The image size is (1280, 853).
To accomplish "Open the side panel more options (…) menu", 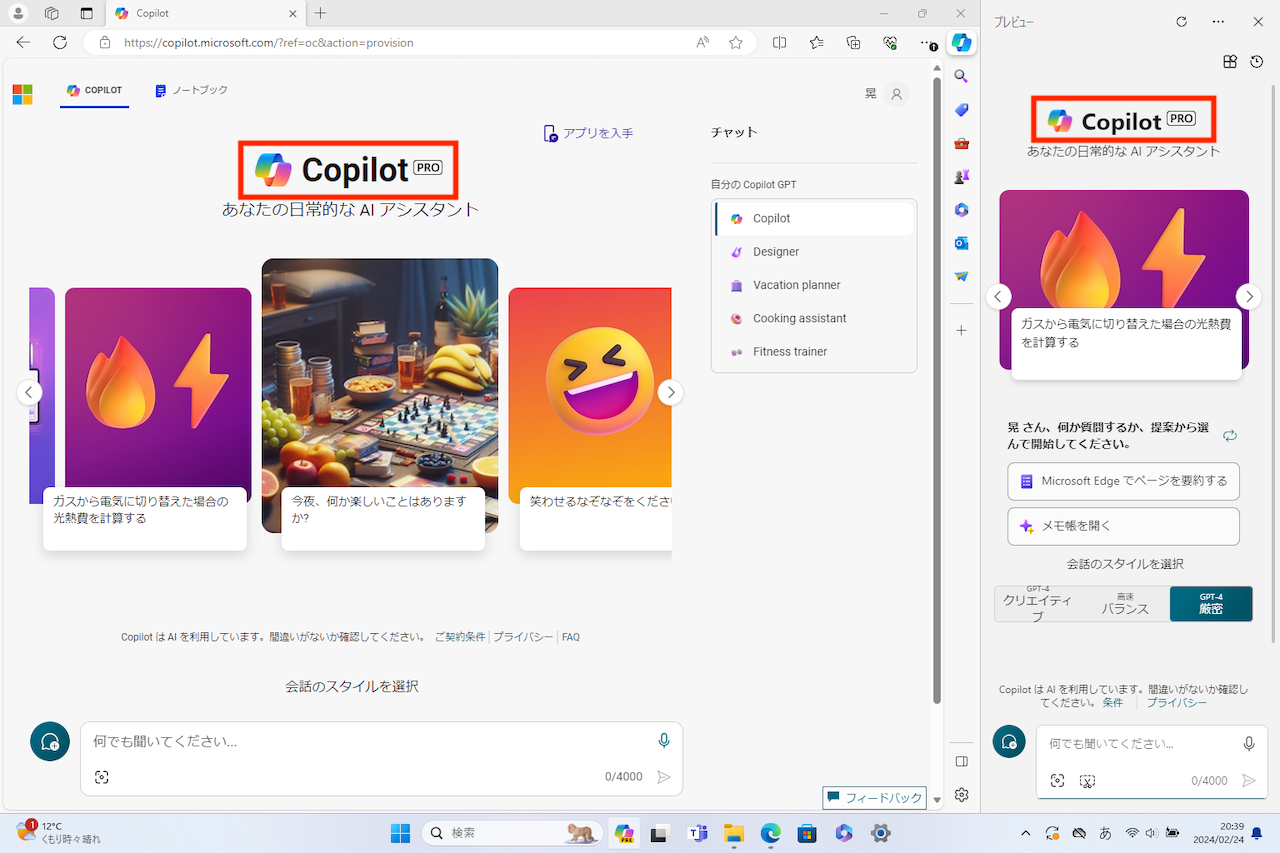I will pyautogui.click(x=1217, y=22).
